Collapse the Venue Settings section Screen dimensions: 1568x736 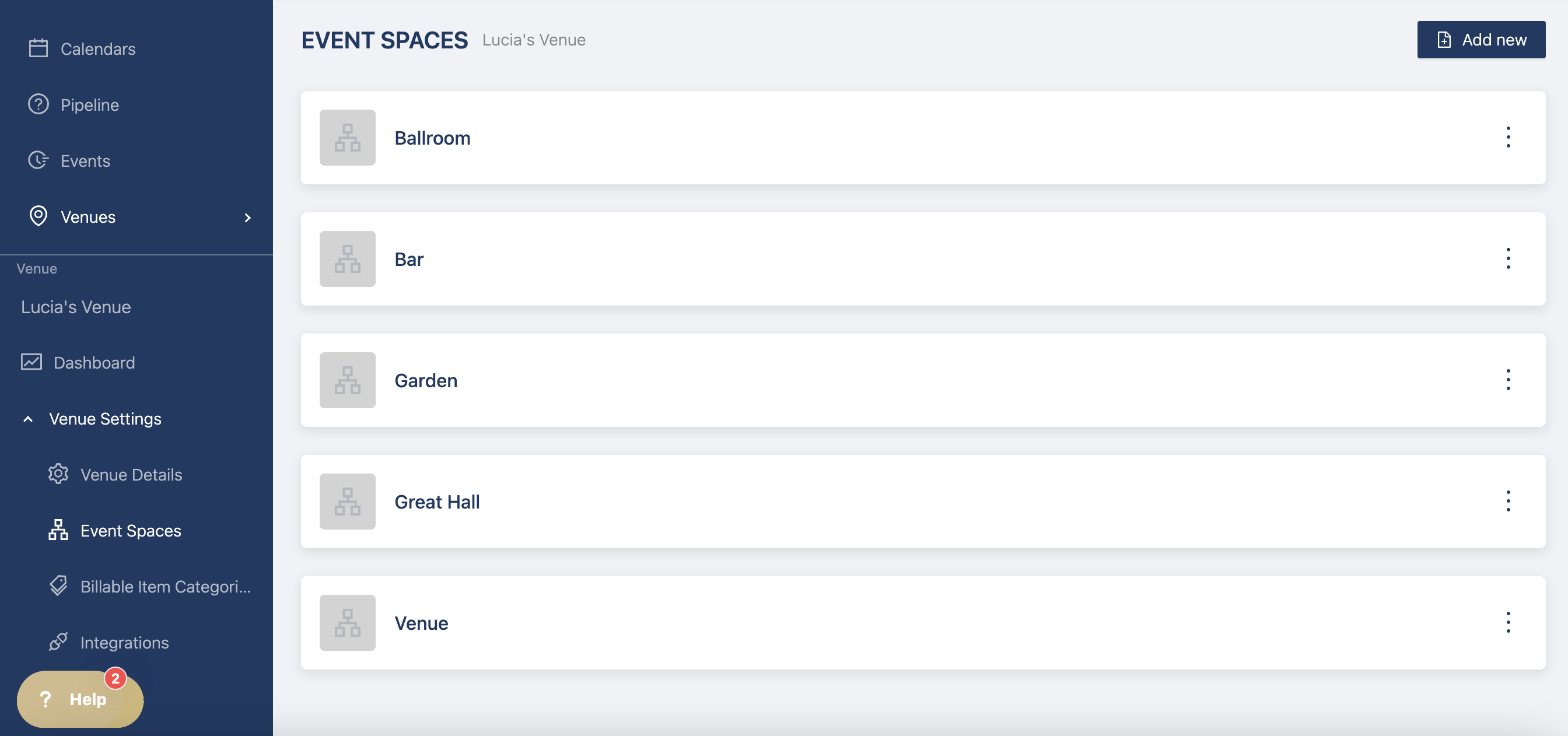[28, 419]
